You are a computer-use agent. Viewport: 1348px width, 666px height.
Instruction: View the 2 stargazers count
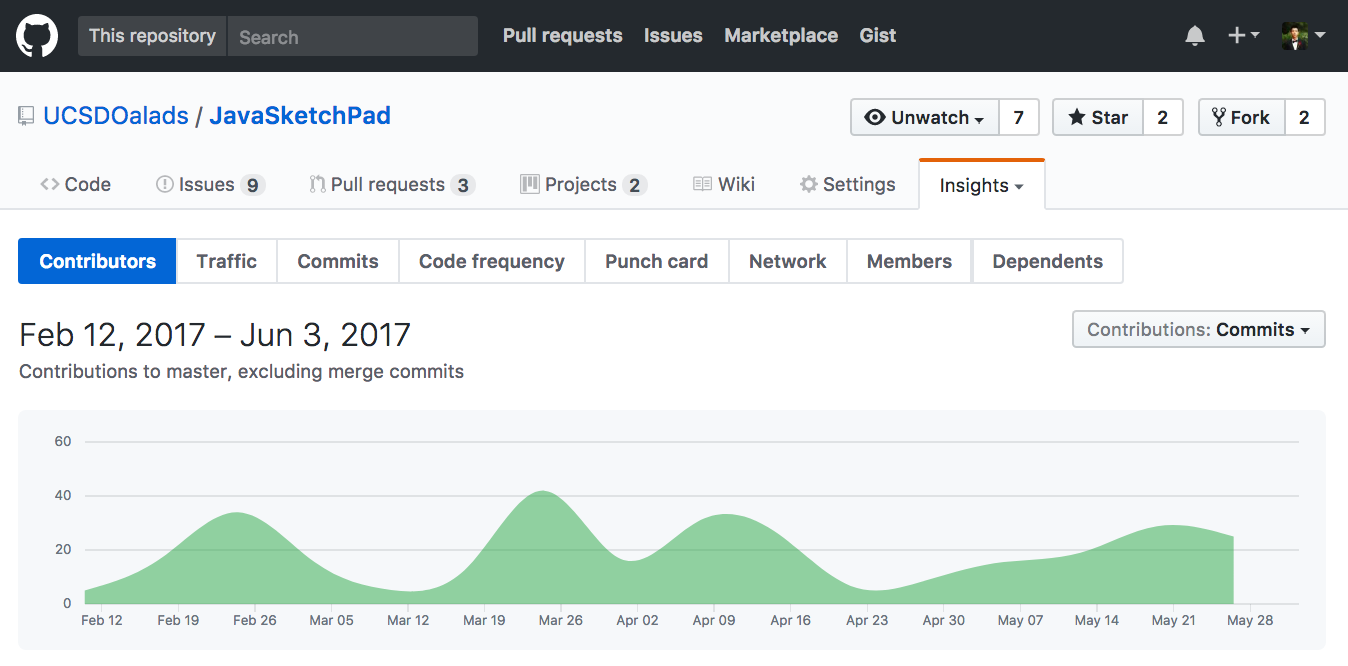pos(1163,117)
